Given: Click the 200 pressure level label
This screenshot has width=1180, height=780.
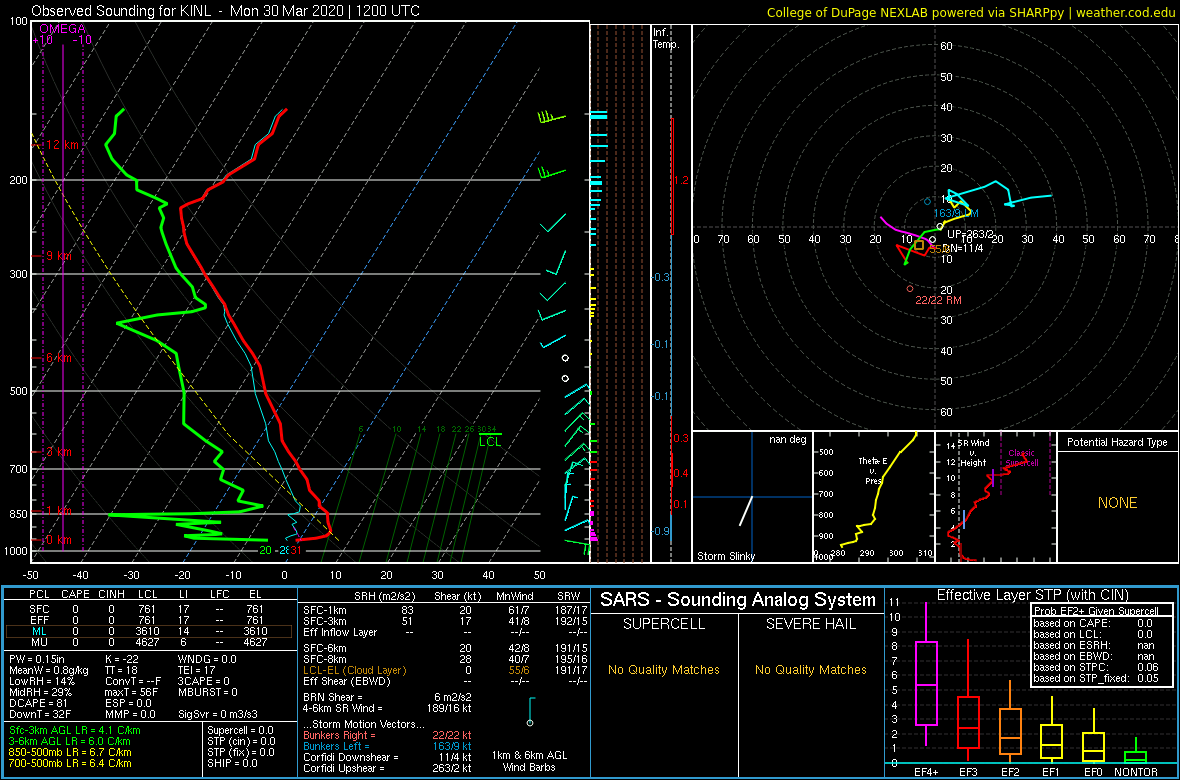Looking at the screenshot, I should pos(16,181).
